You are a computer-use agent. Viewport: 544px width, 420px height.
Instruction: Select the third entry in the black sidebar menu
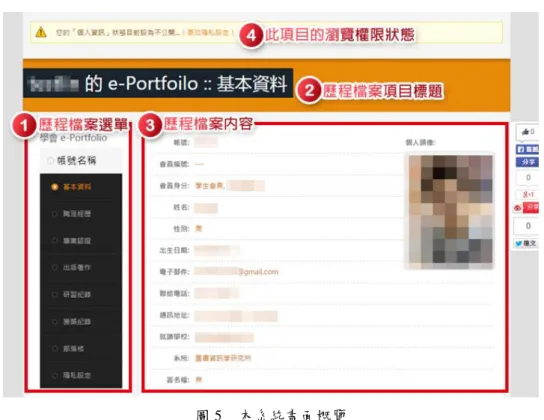click(77, 241)
